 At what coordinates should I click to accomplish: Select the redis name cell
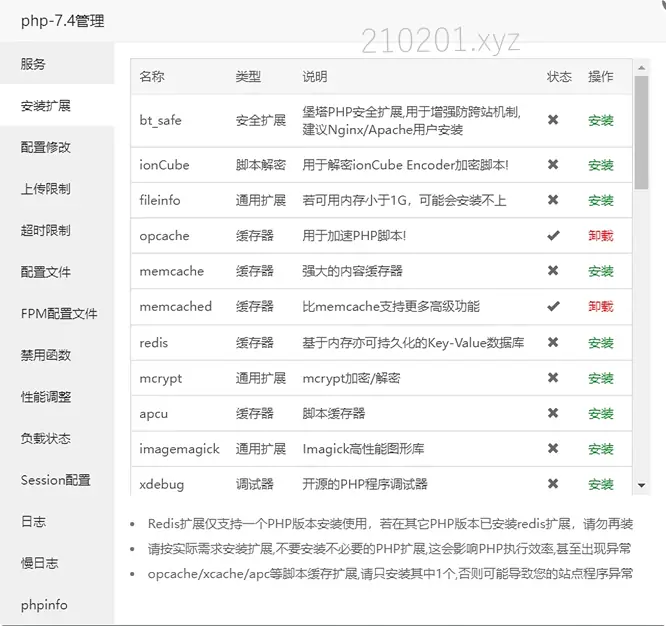tap(154, 343)
